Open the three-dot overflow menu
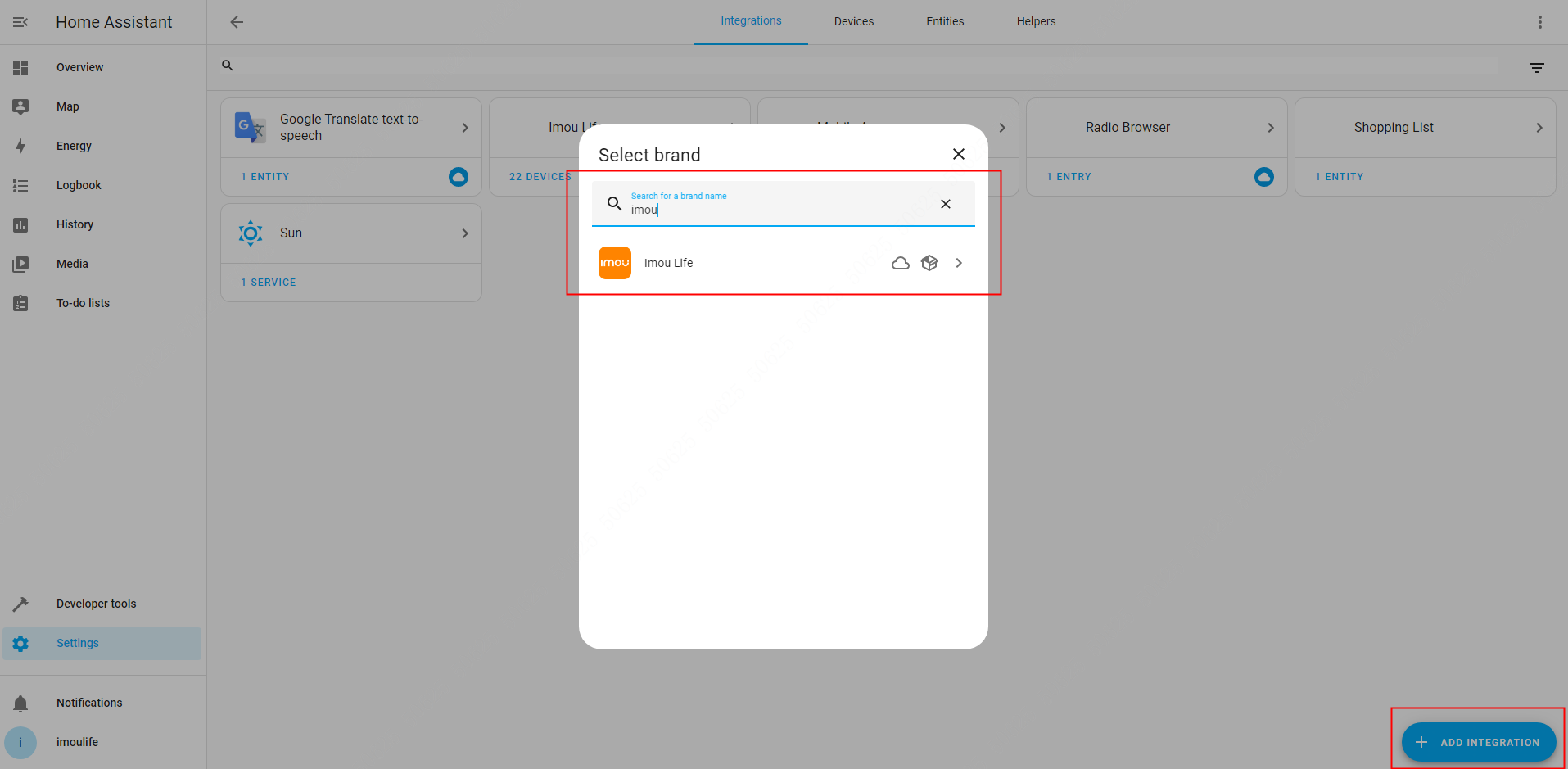 coord(1539,22)
